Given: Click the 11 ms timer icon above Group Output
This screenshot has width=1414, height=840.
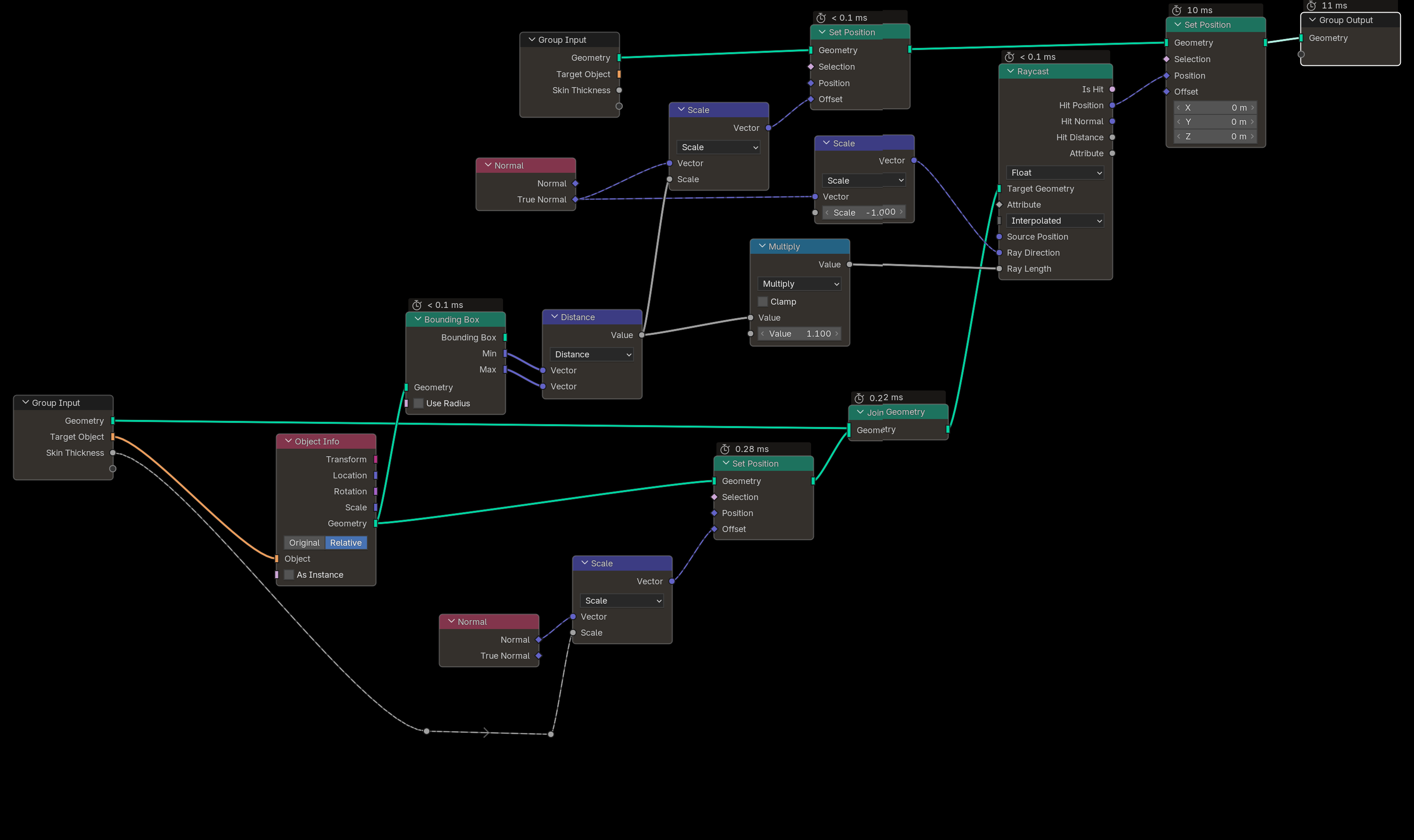Looking at the screenshot, I should tap(1311, 6).
